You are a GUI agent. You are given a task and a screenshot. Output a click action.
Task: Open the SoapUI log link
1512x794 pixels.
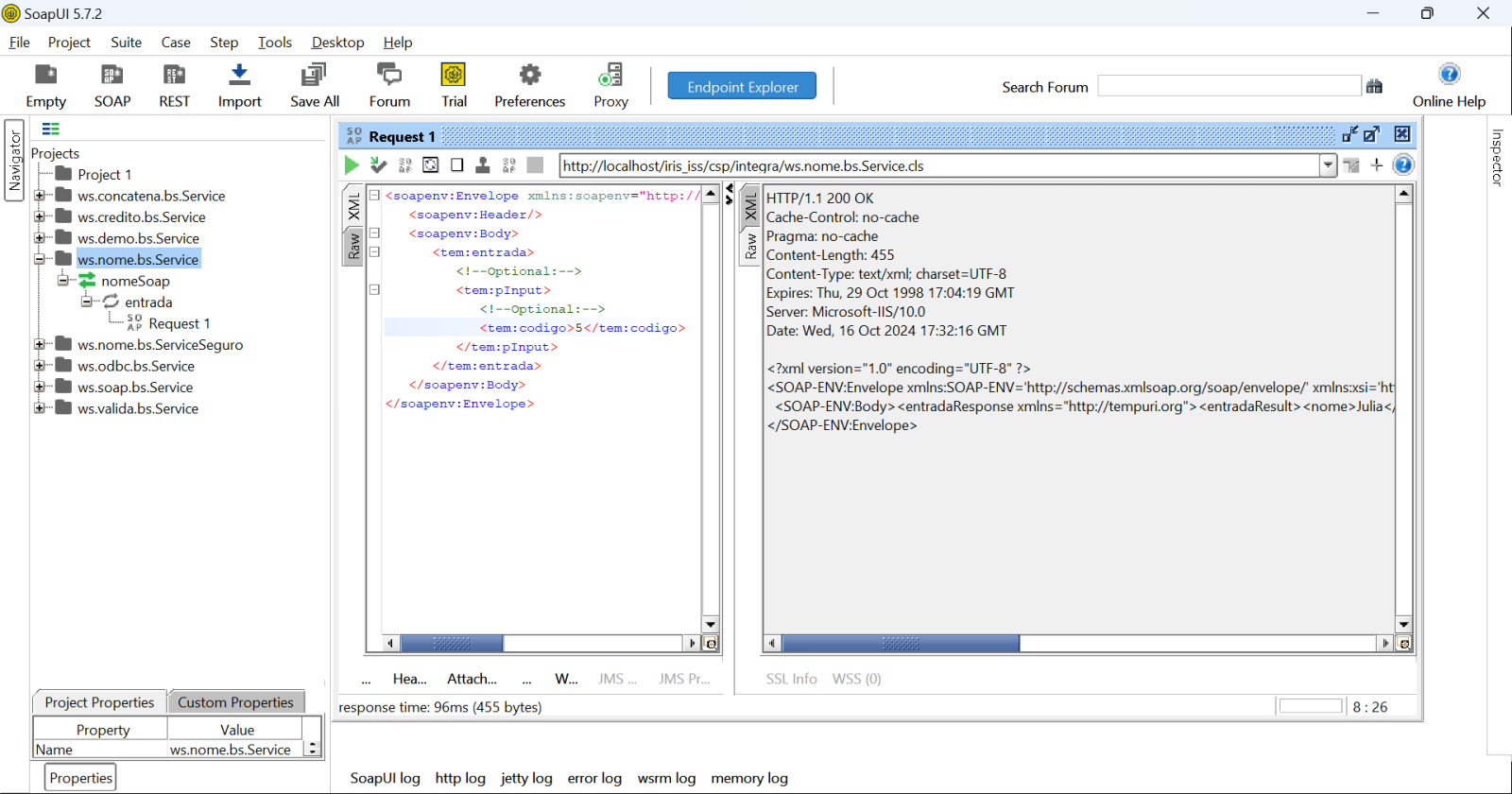coord(385,778)
